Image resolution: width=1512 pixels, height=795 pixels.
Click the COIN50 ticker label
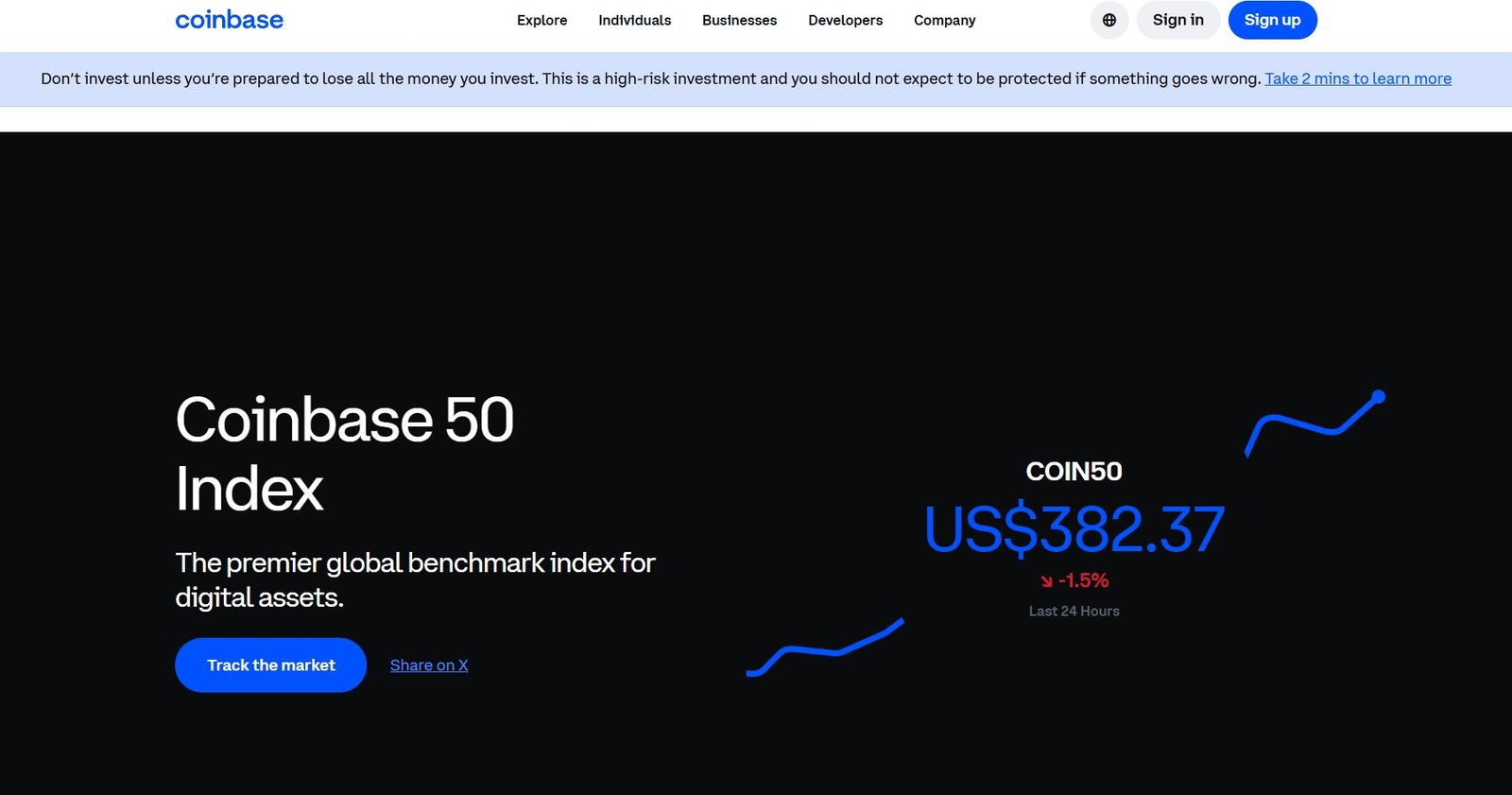pos(1074,471)
